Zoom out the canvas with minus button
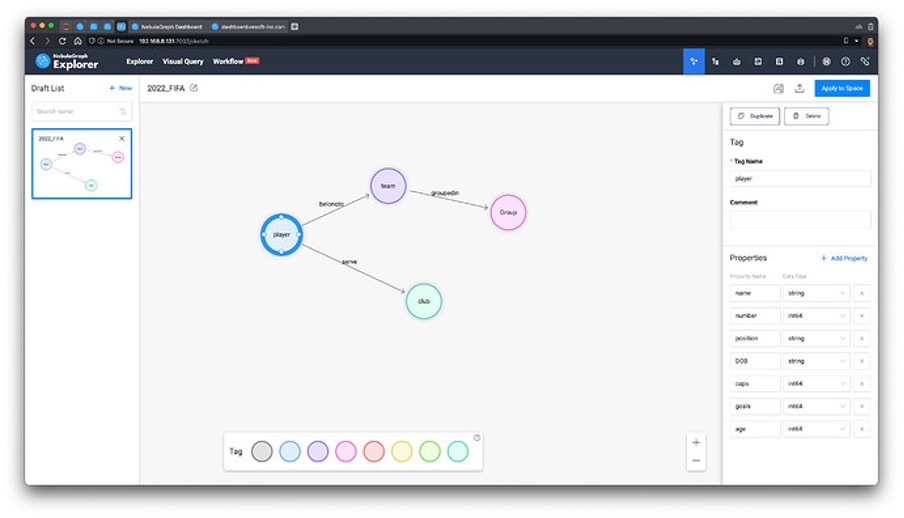Viewport: 904px width, 518px height. (x=696, y=460)
